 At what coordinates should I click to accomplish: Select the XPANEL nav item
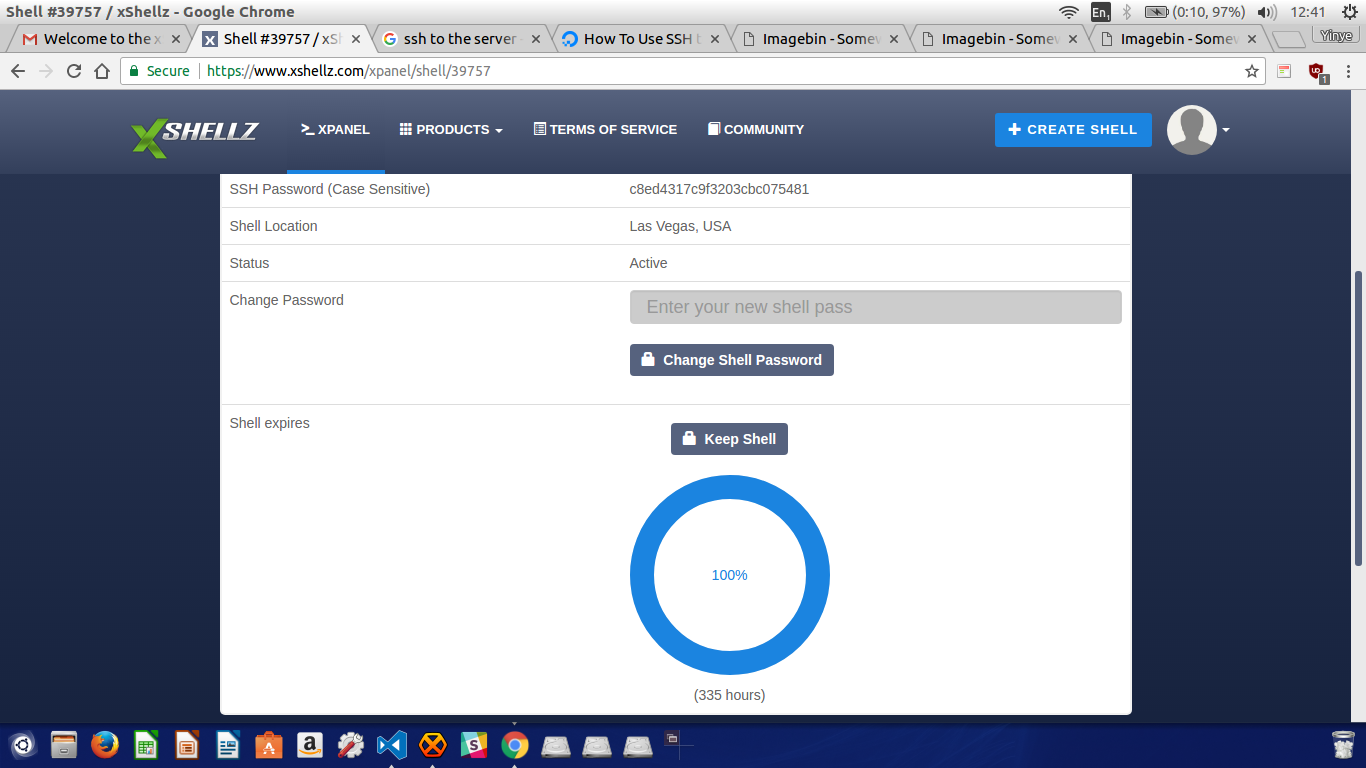click(x=335, y=130)
